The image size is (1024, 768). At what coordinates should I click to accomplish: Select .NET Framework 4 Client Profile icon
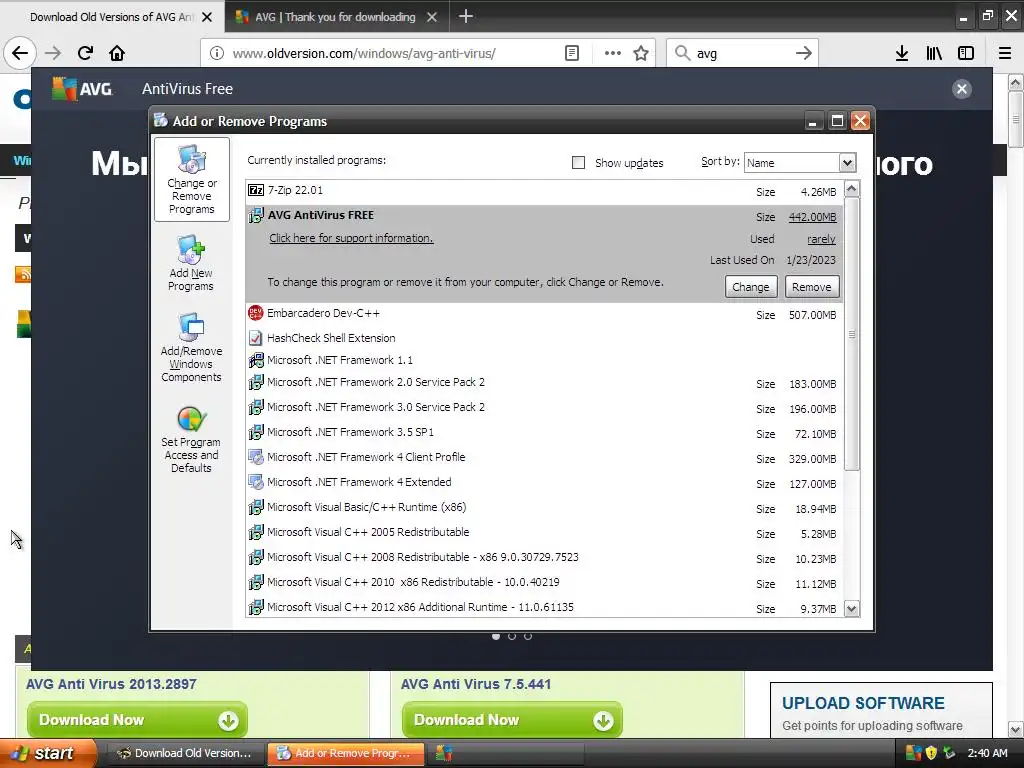click(x=256, y=457)
